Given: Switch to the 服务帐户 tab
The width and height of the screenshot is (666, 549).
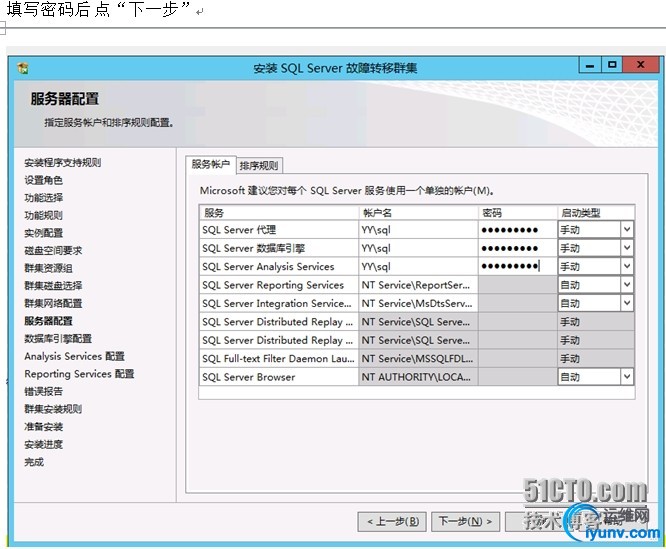Looking at the screenshot, I should pyautogui.click(x=211, y=164).
